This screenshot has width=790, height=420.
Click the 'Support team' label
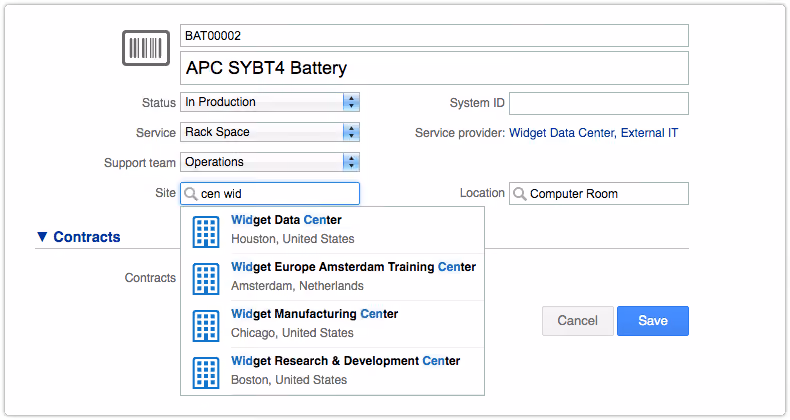coord(140,163)
